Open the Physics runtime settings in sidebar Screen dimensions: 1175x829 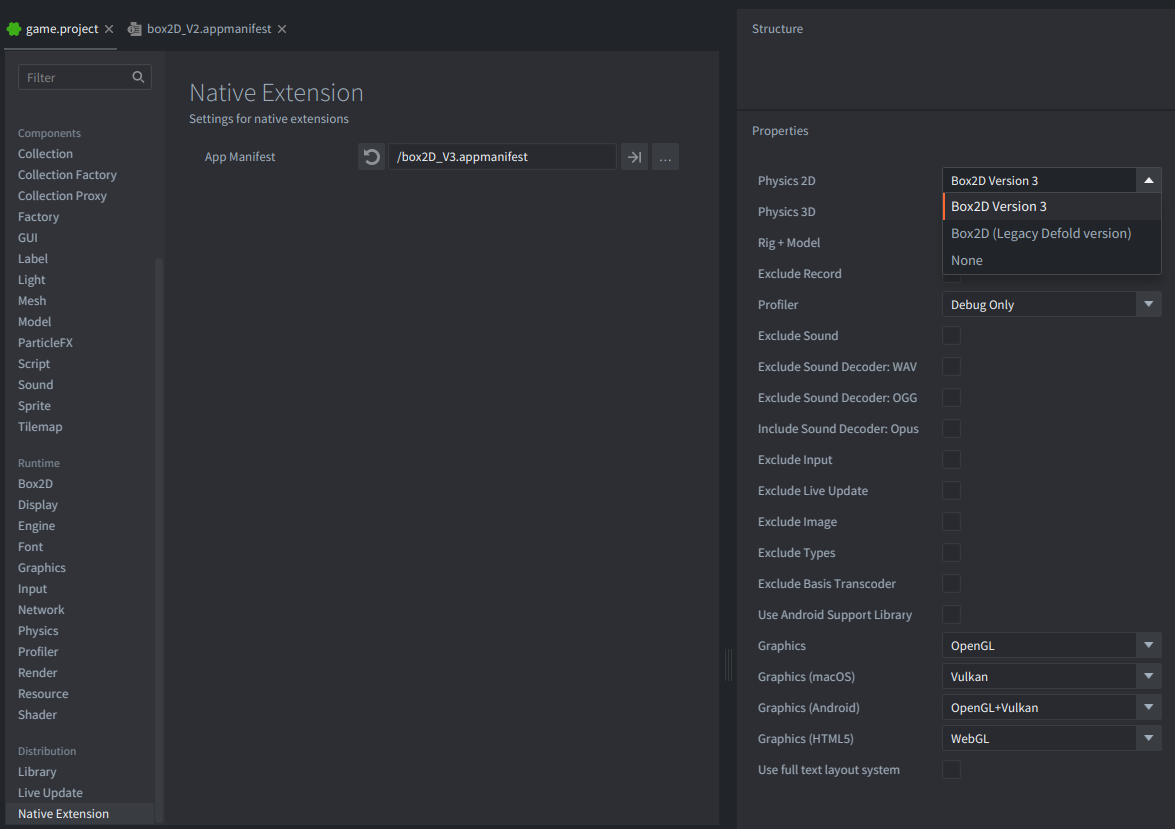(x=38, y=630)
